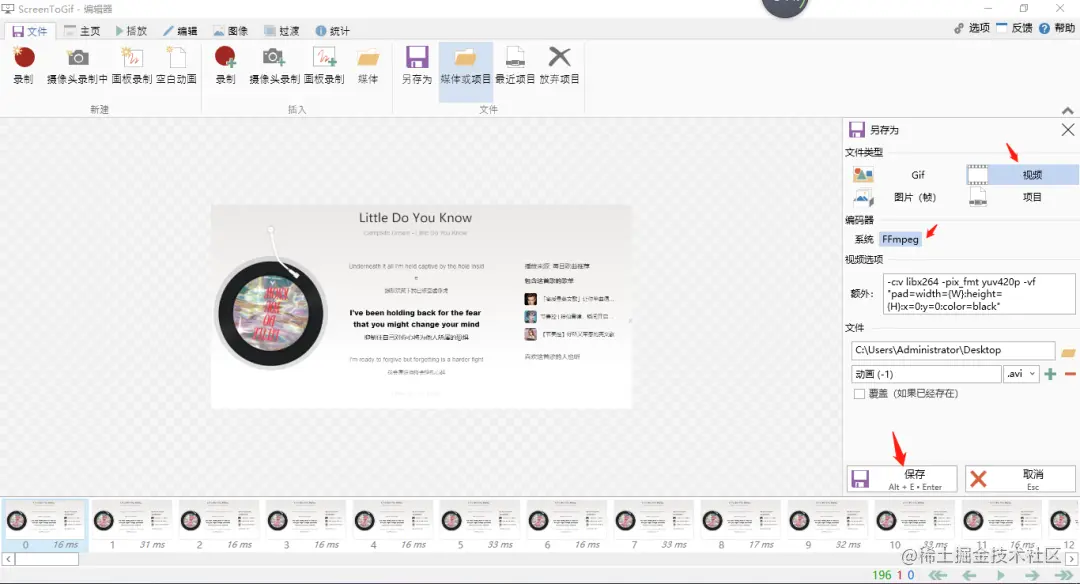Go to previous frame
This screenshot has height=584, width=1080.
pos(969,575)
